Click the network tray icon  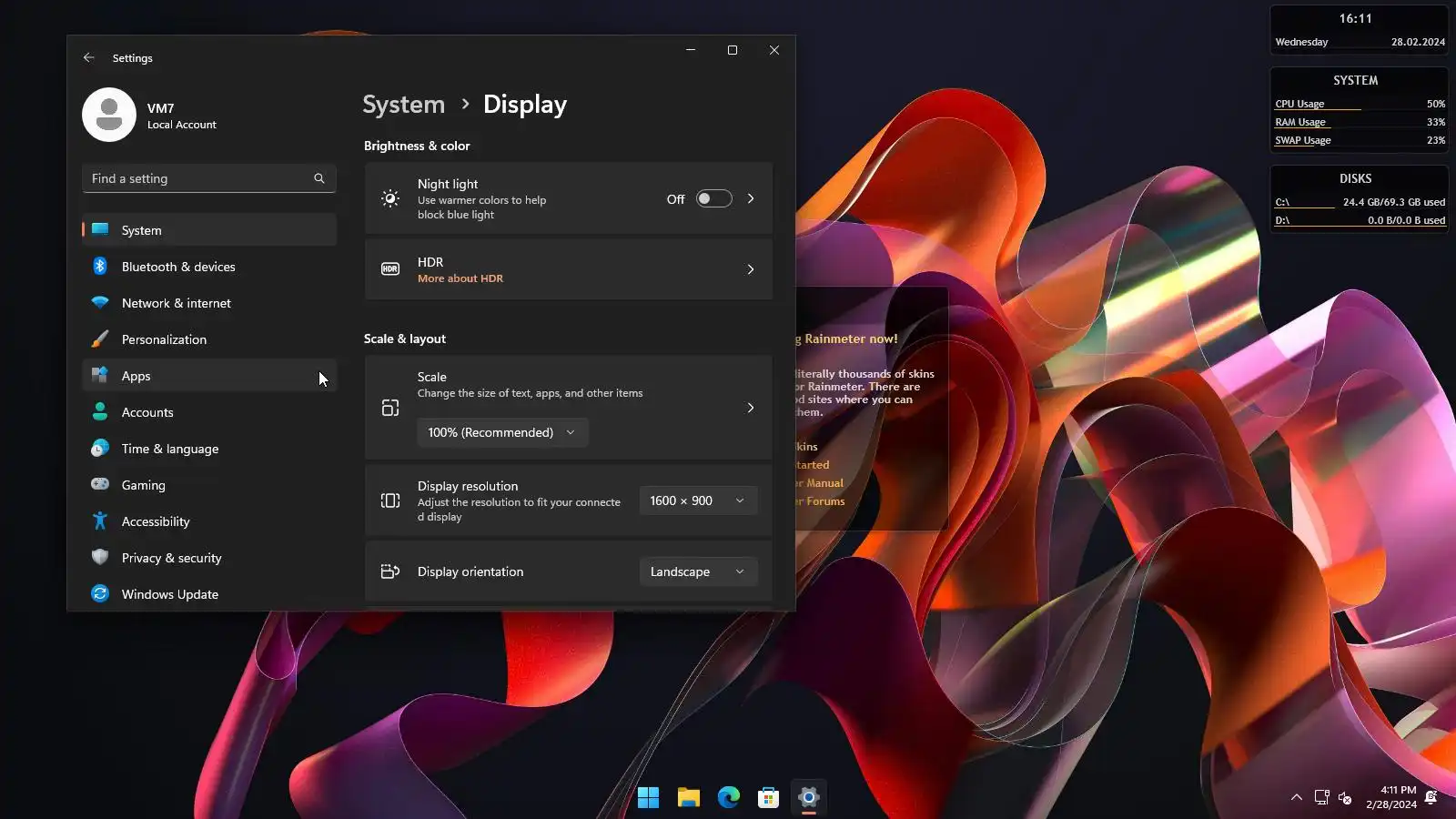[1322, 798]
